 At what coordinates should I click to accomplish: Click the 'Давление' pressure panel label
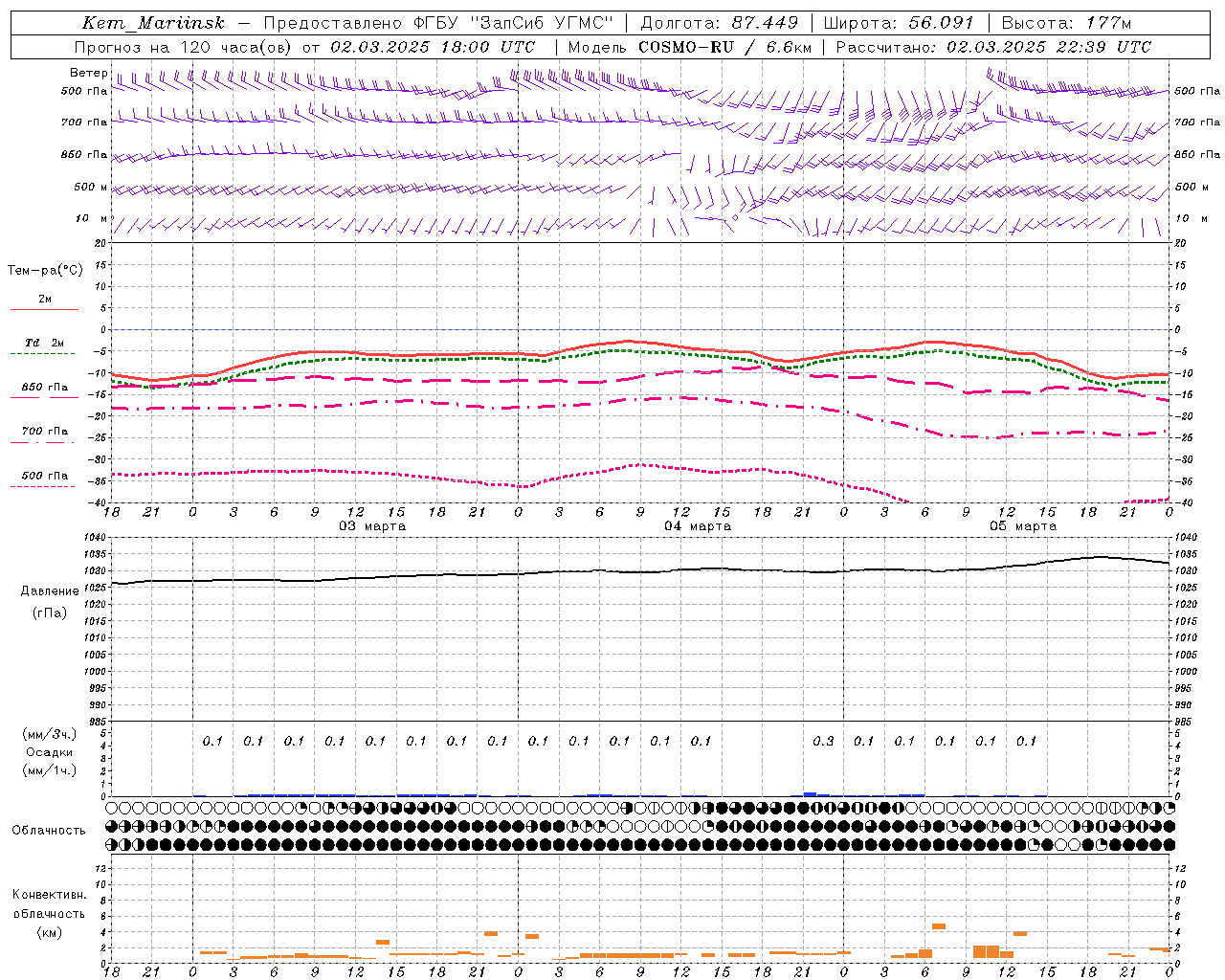(x=50, y=591)
